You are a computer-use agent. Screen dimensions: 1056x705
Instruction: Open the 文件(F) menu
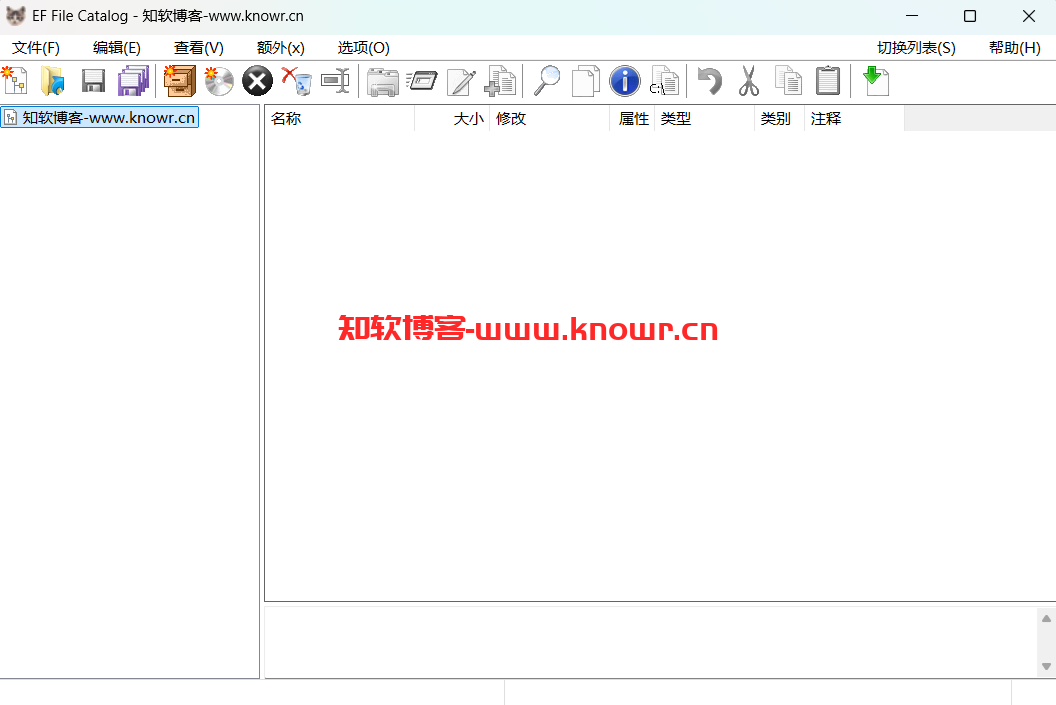[x=36, y=48]
